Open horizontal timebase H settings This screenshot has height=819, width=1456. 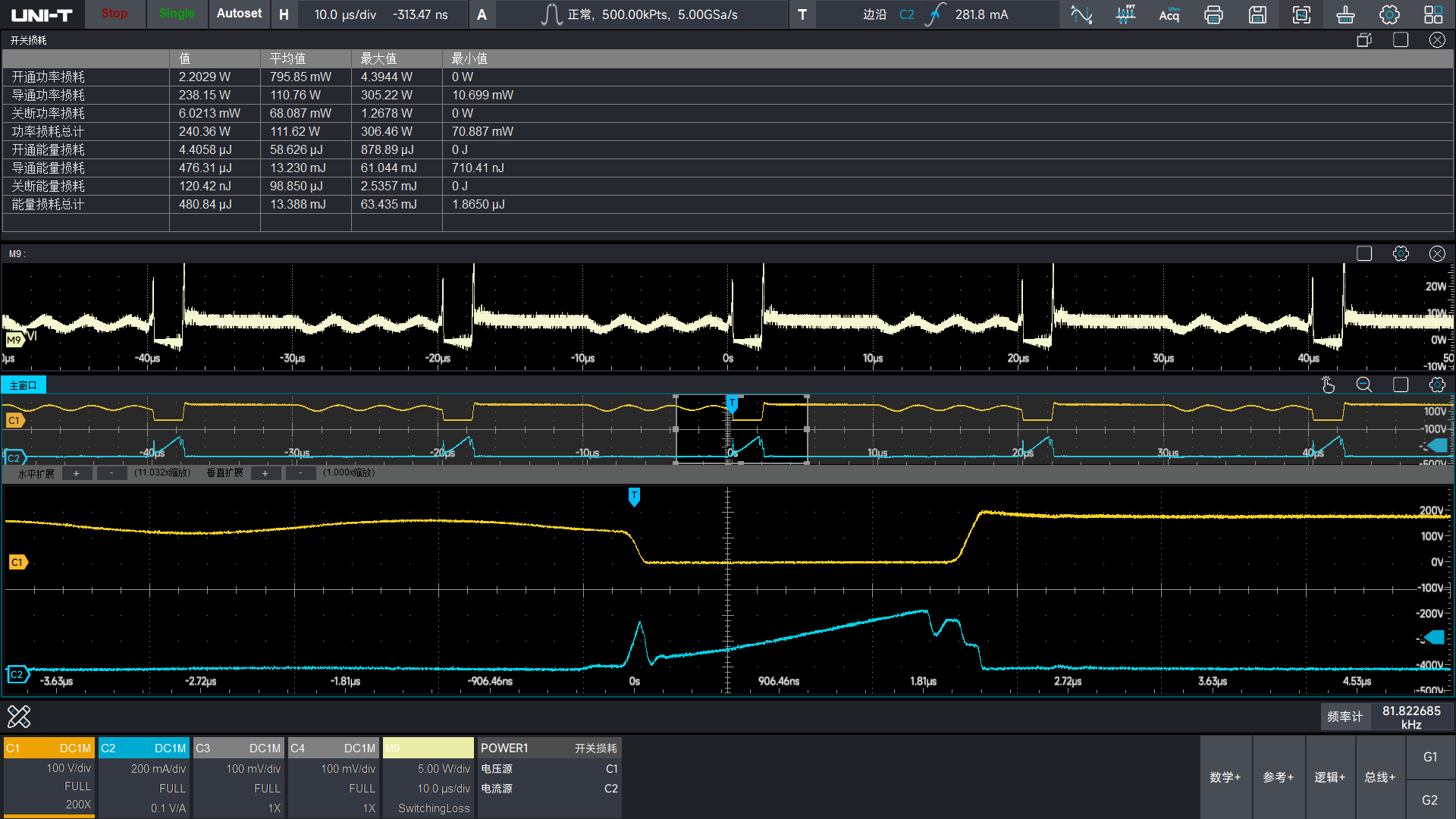tap(284, 14)
